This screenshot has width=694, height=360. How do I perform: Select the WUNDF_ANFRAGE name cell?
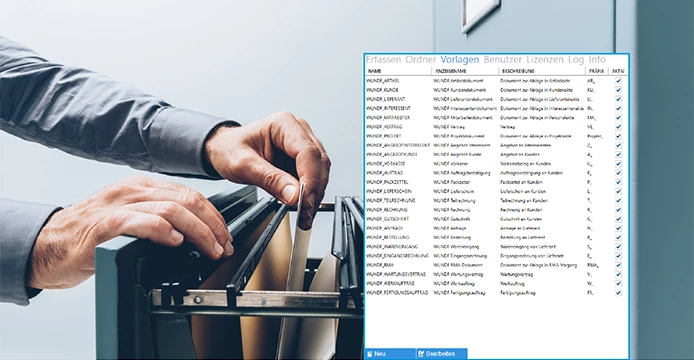[385, 228]
